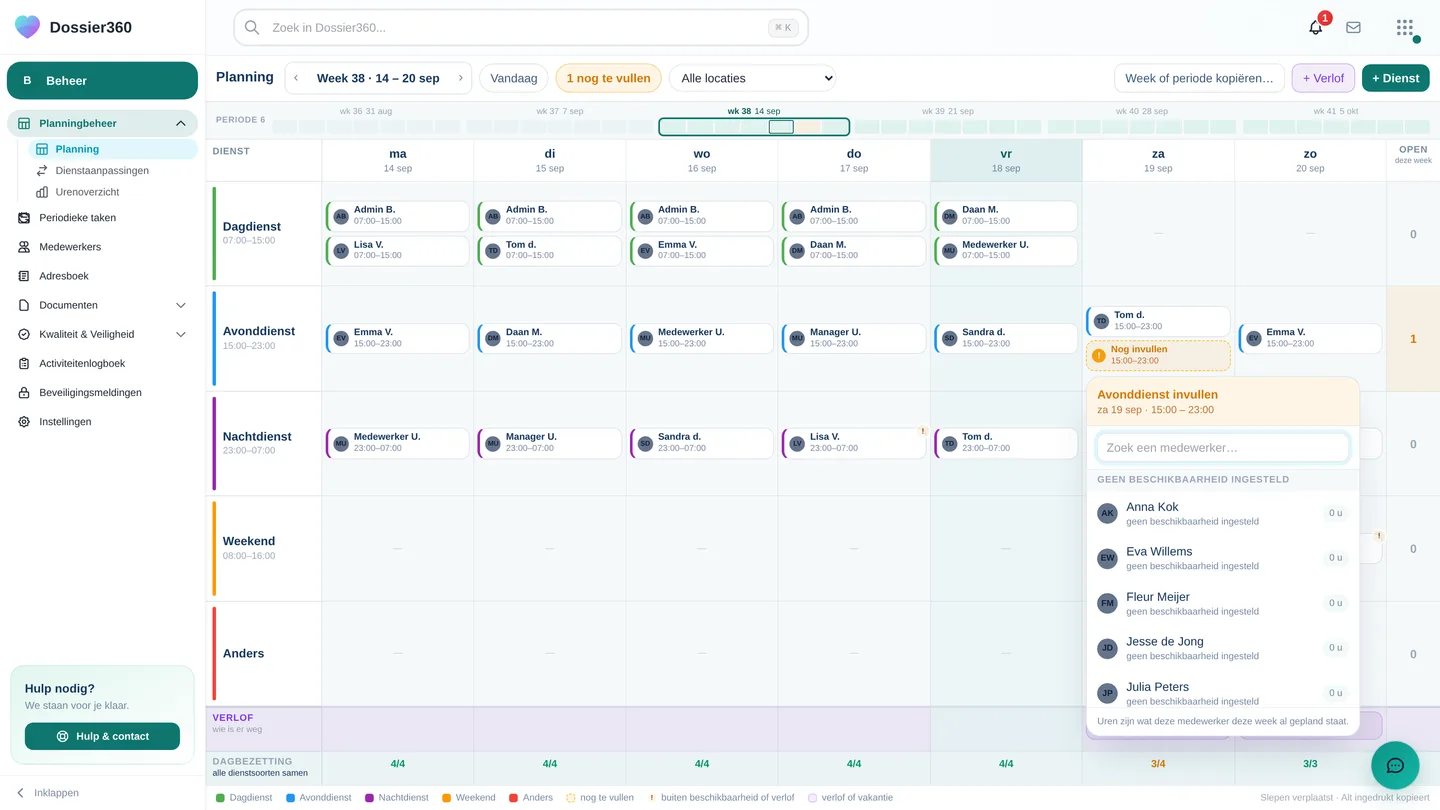Go to next week with right chevron

click(460, 78)
